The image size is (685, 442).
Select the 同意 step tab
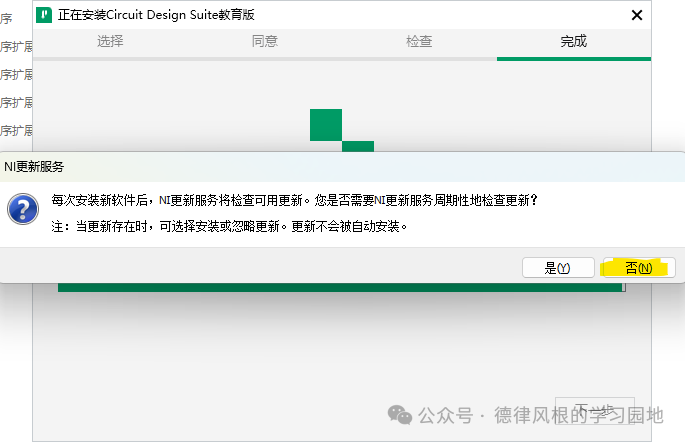265,41
